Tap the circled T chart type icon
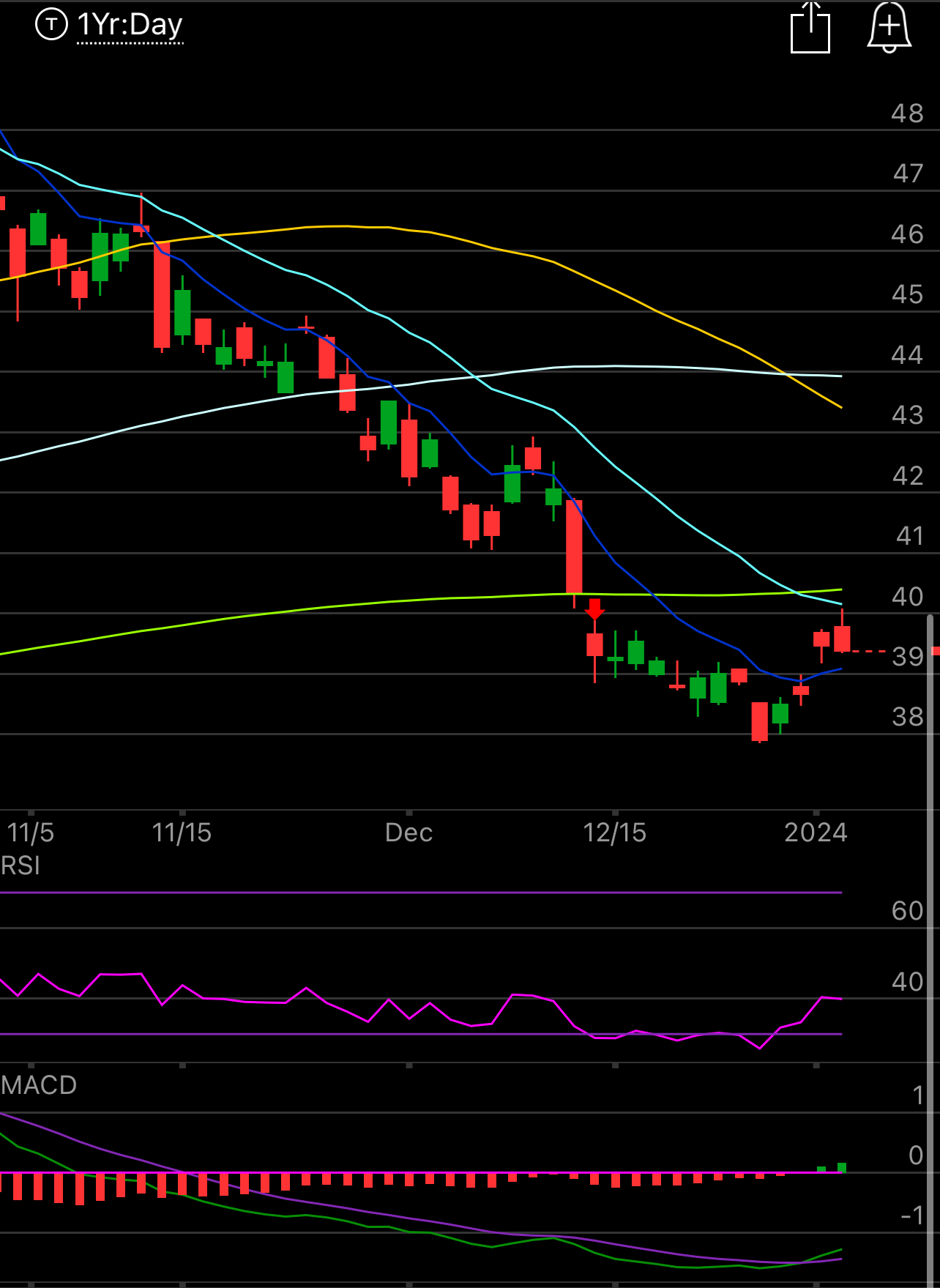 point(51,25)
